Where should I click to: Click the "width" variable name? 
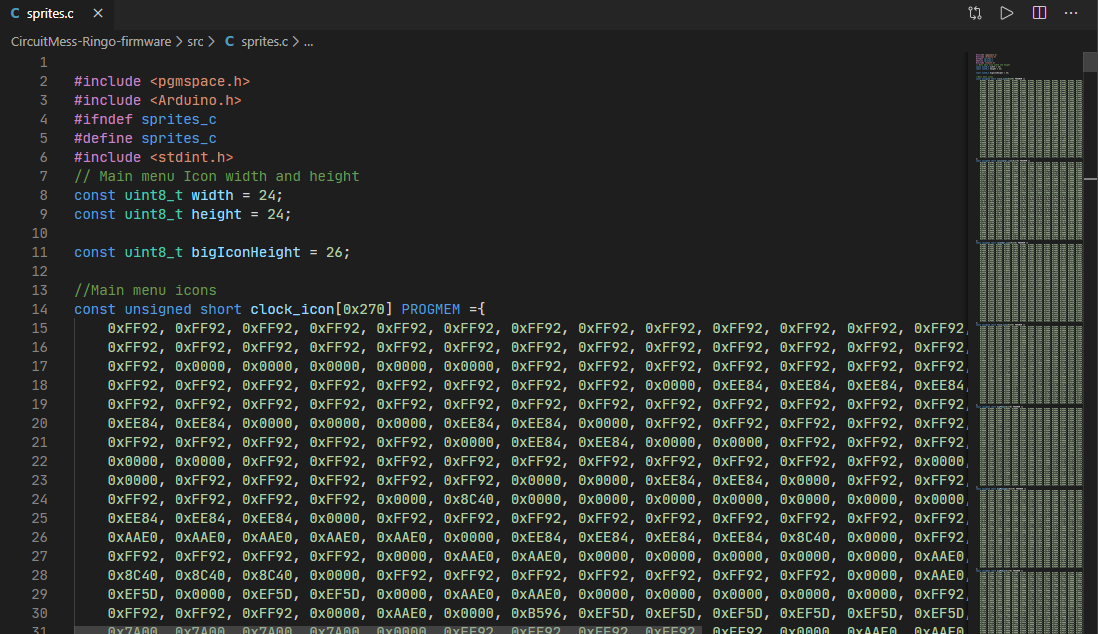212,195
